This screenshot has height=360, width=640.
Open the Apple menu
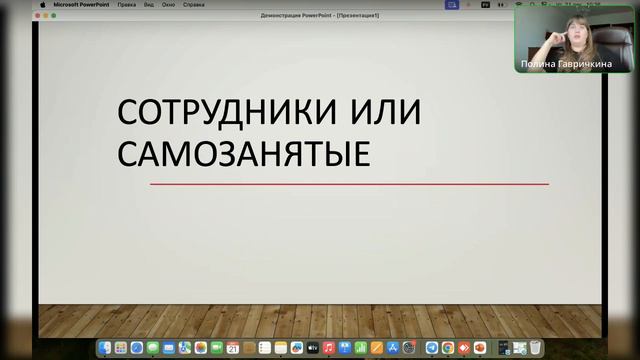43,5
